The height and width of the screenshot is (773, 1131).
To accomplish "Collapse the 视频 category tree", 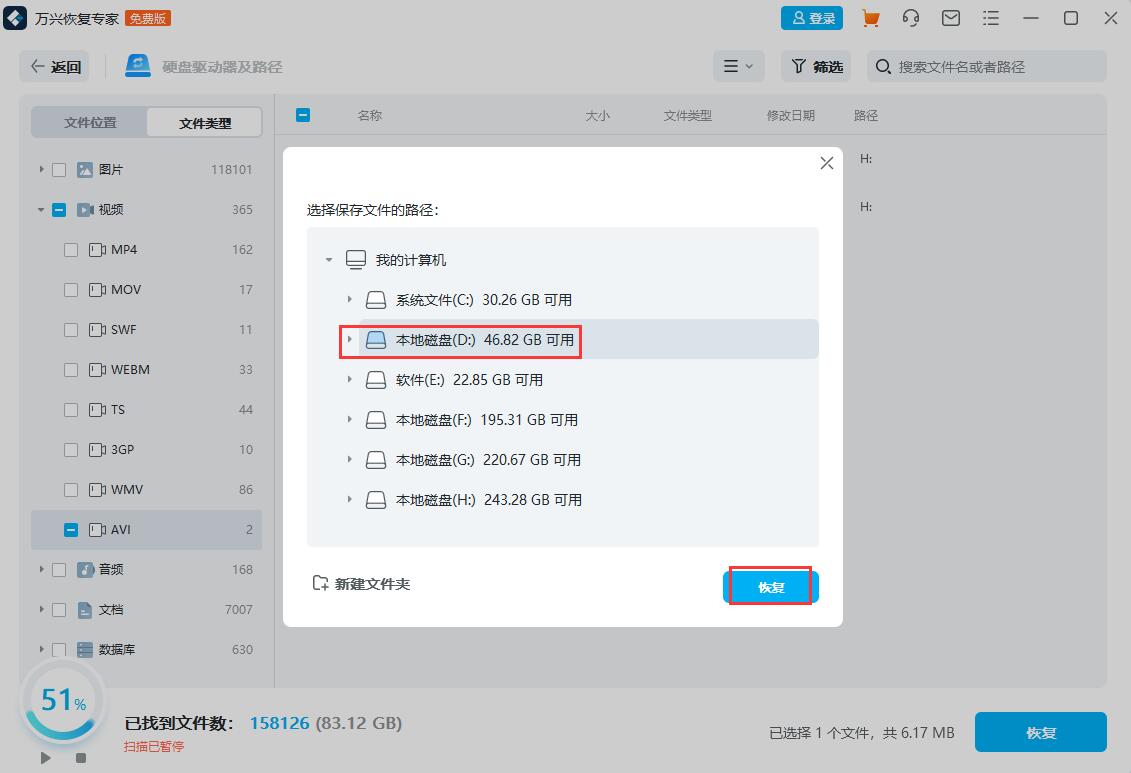I will [41, 210].
